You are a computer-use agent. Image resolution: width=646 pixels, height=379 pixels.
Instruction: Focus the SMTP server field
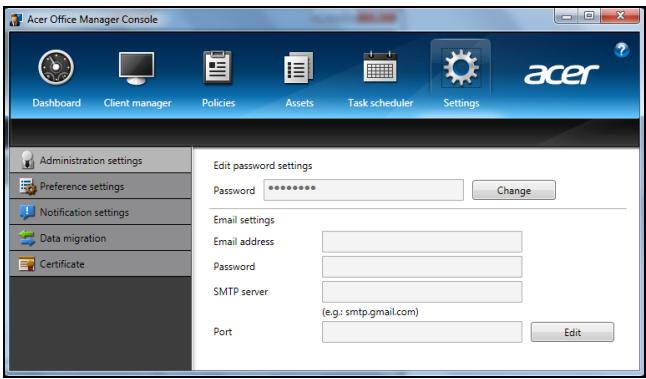422,292
